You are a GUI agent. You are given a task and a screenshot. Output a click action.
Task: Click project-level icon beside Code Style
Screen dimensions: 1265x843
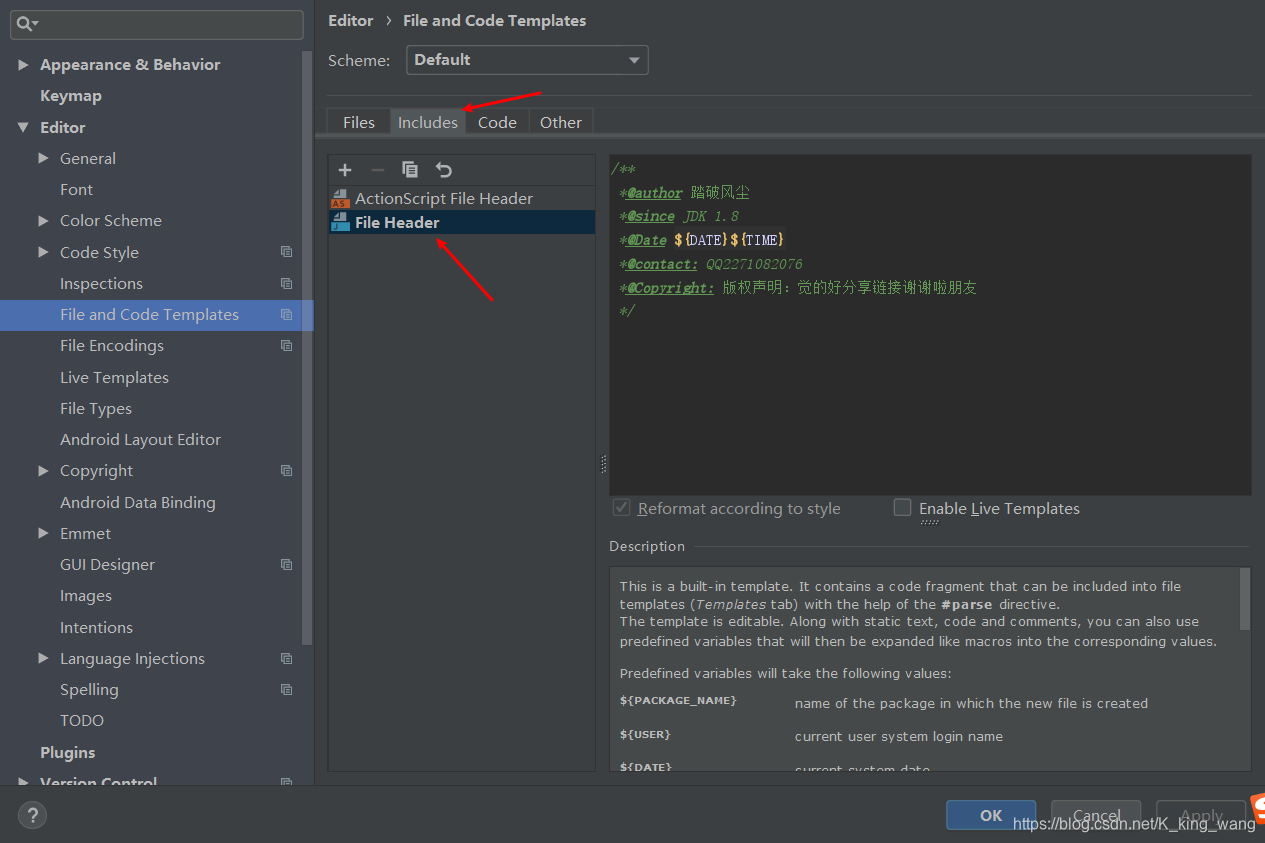click(287, 252)
